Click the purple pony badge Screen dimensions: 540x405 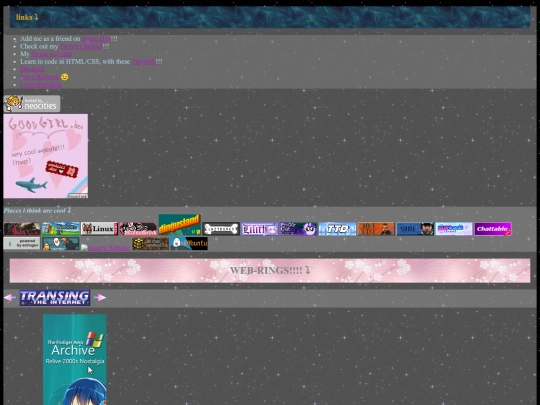[x=298, y=229]
